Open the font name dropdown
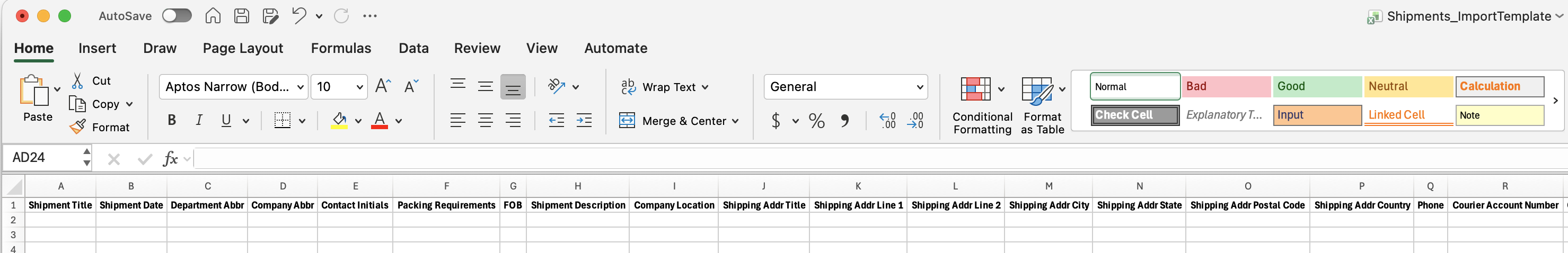 click(300, 87)
